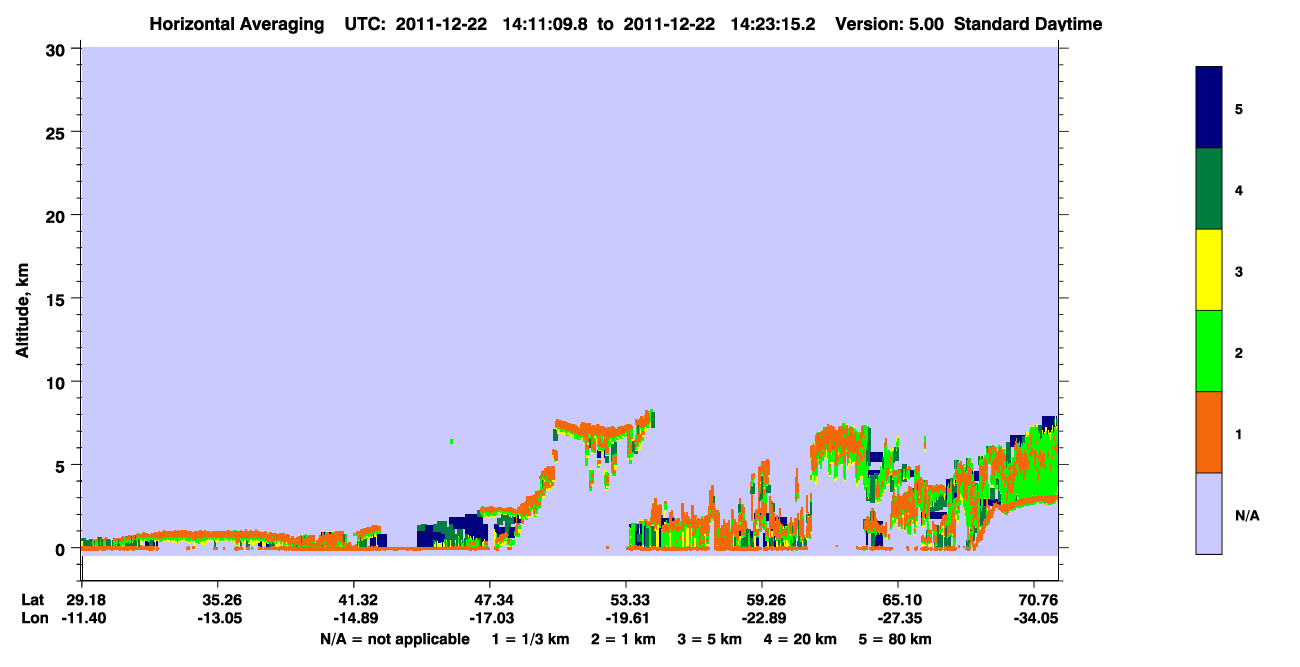Click the bright green level 2 swatch

1209,351
